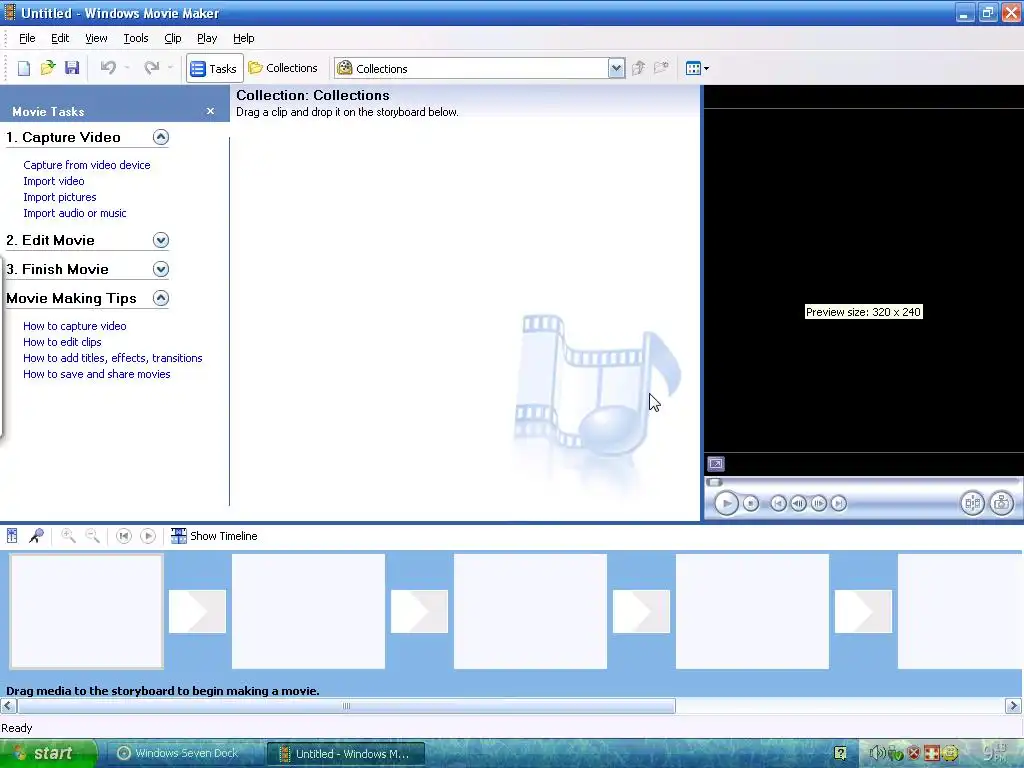Click the Narrate Timeline microphone icon

click(x=37, y=536)
